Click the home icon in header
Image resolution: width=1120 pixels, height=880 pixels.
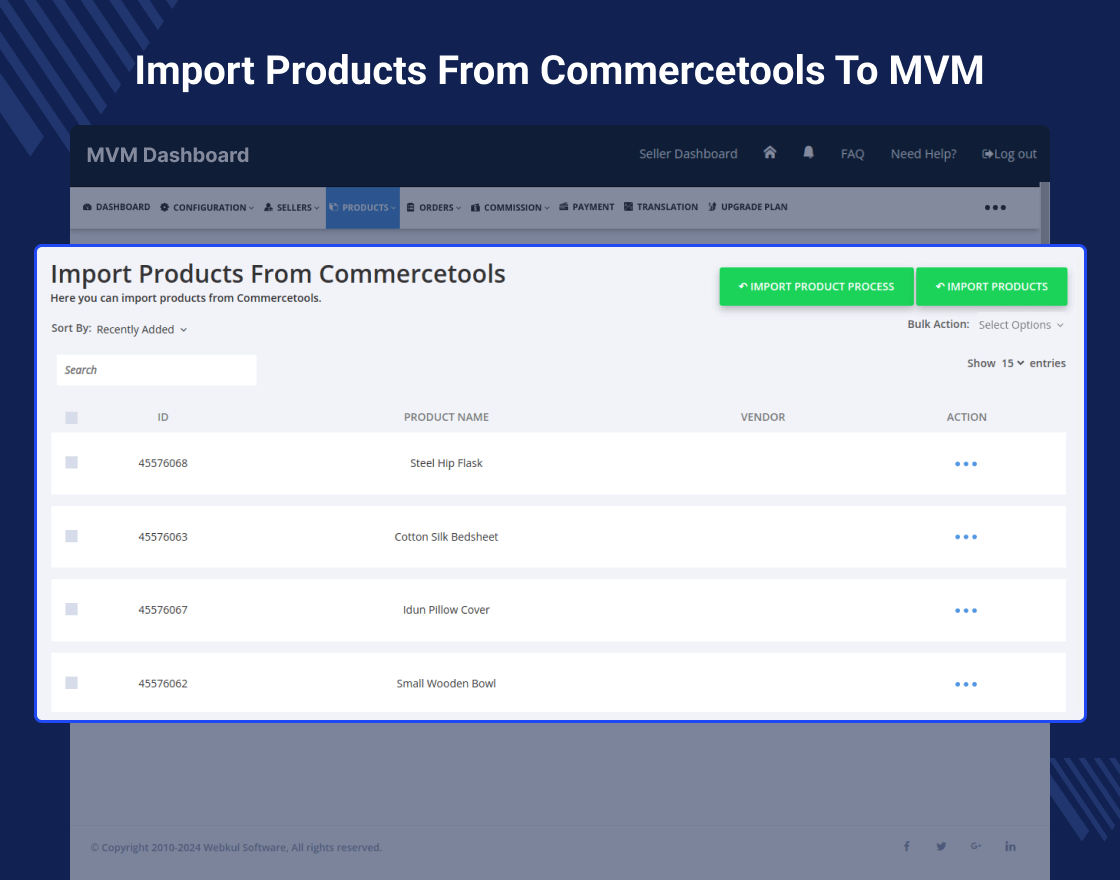pos(769,153)
